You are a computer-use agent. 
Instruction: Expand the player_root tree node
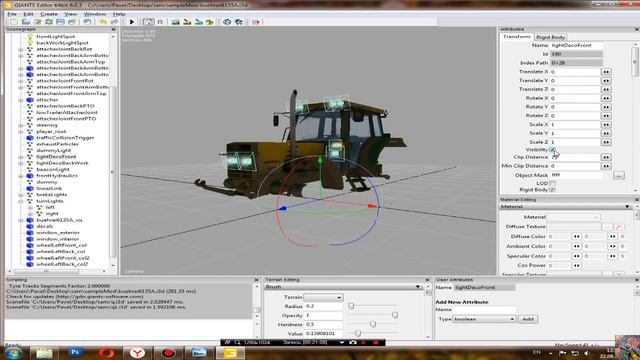(21, 131)
